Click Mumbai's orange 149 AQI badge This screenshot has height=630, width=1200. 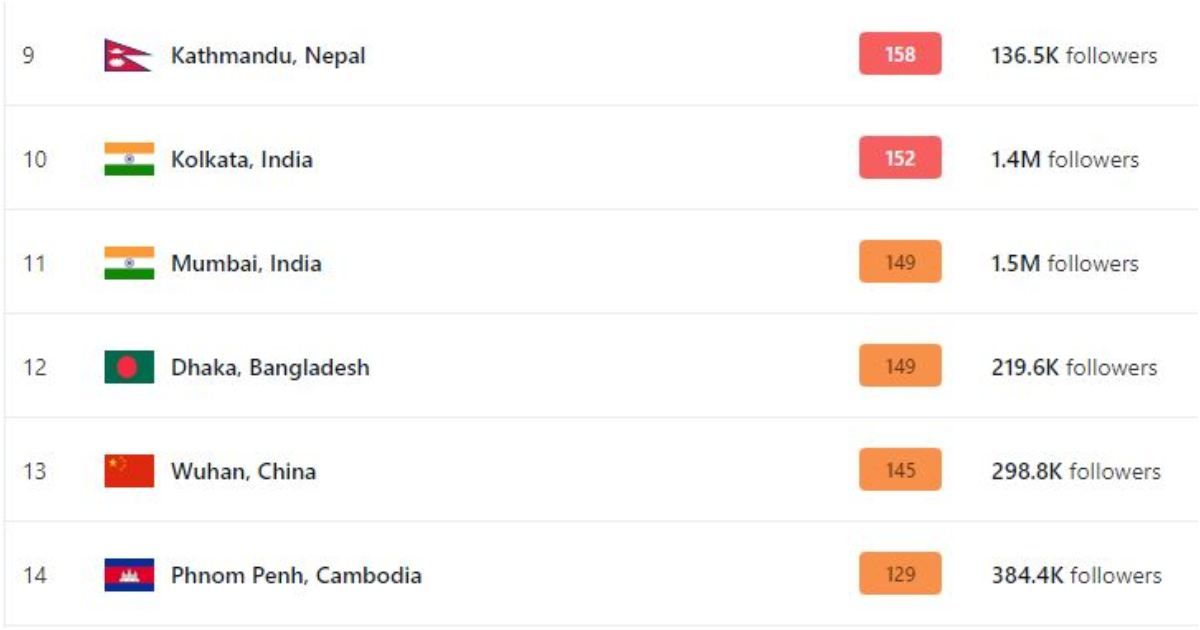[x=900, y=262]
